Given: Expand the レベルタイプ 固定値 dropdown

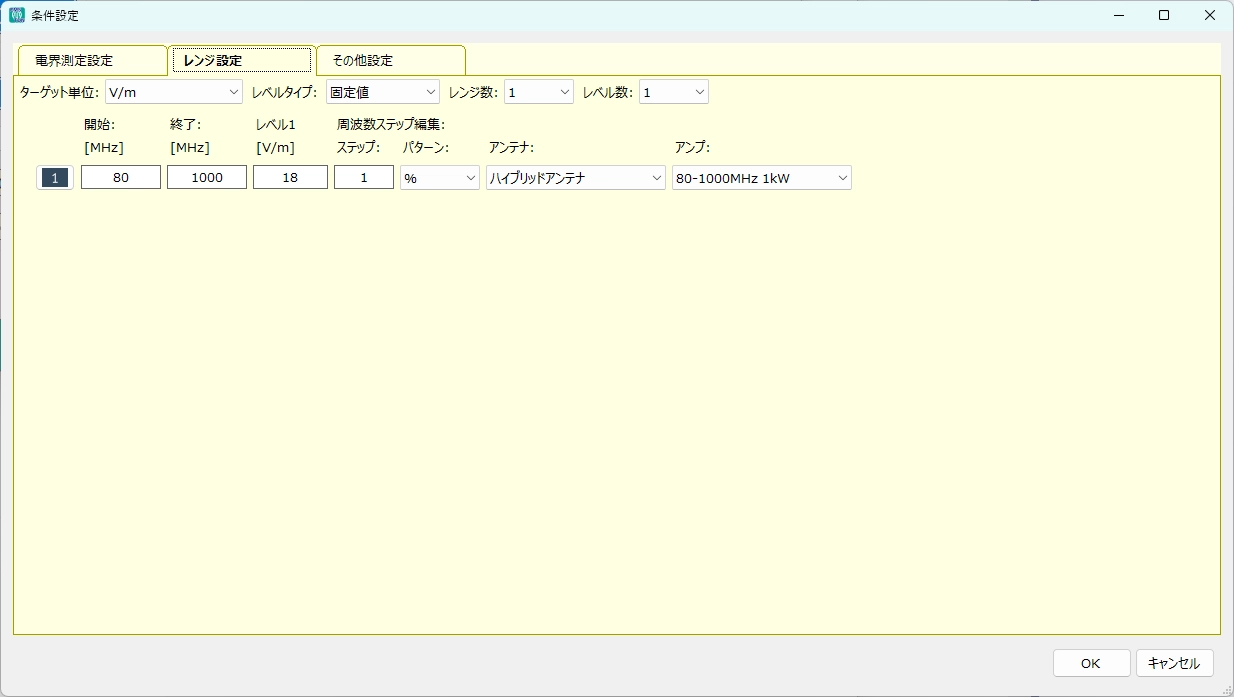Looking at the screenshot, I should coord(382,92).
